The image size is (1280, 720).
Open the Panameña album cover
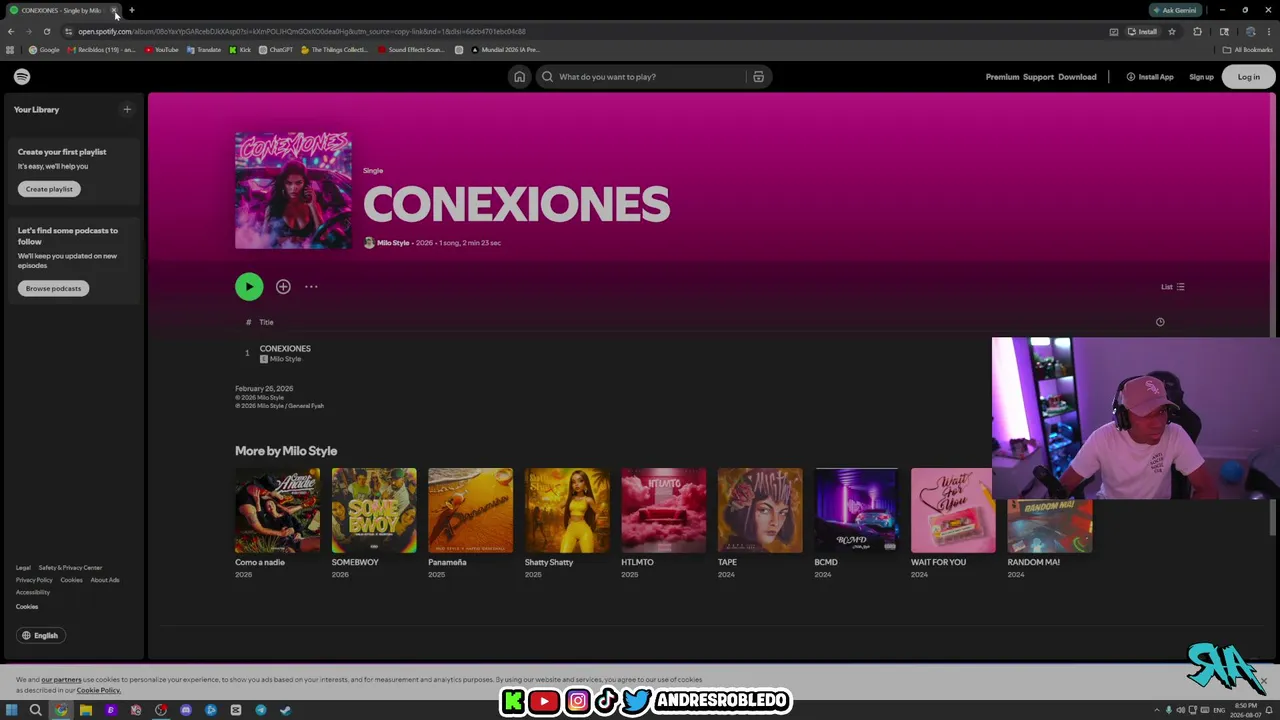click(x=470, y=510)
